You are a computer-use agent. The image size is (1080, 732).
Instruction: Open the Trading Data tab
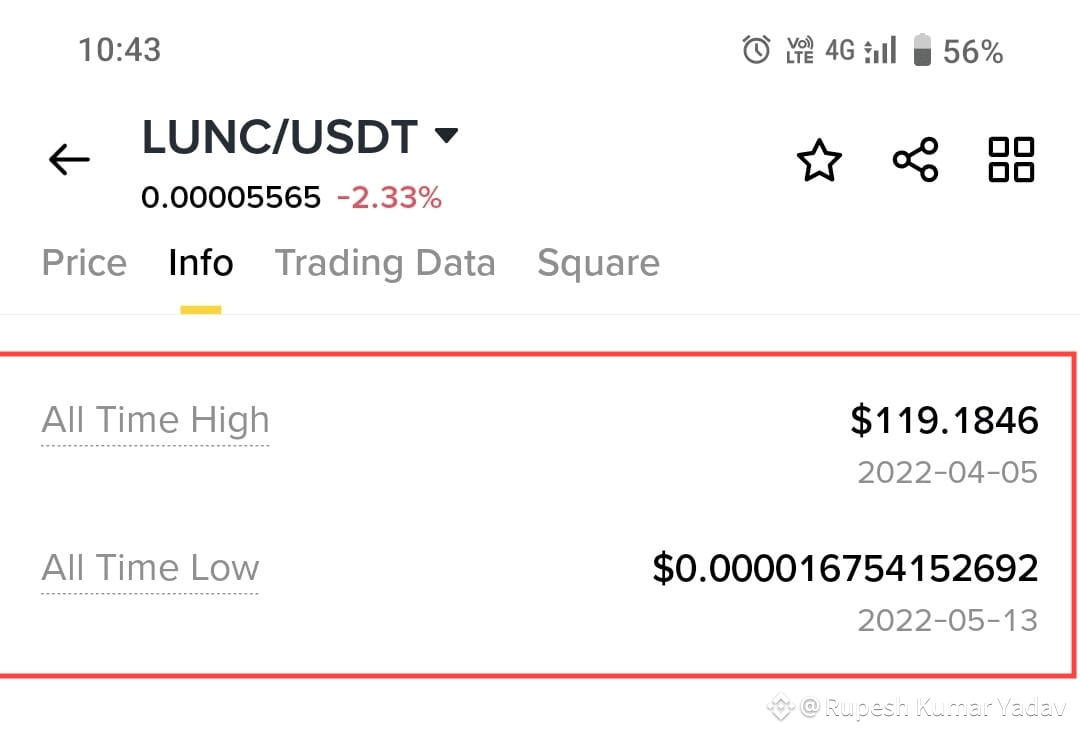[385, 264]
